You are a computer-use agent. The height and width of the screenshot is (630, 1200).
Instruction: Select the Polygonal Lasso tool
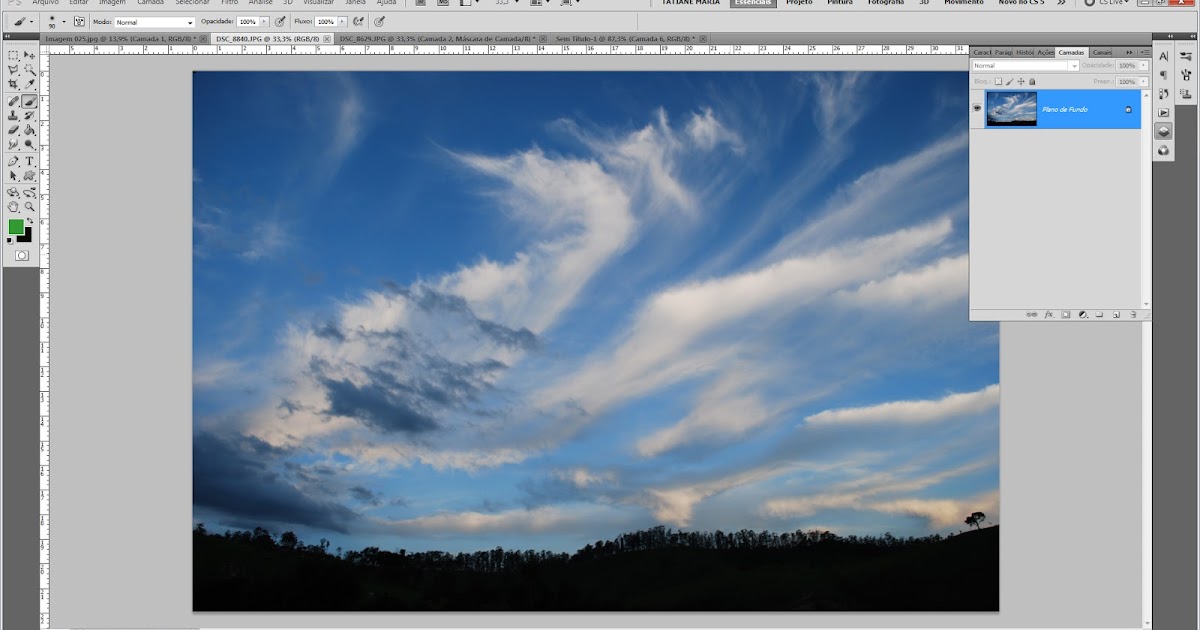point(14,71)
